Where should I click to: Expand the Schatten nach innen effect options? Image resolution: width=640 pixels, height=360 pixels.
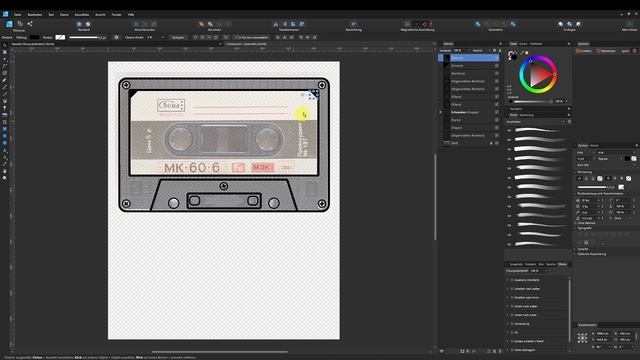point(508,298)
